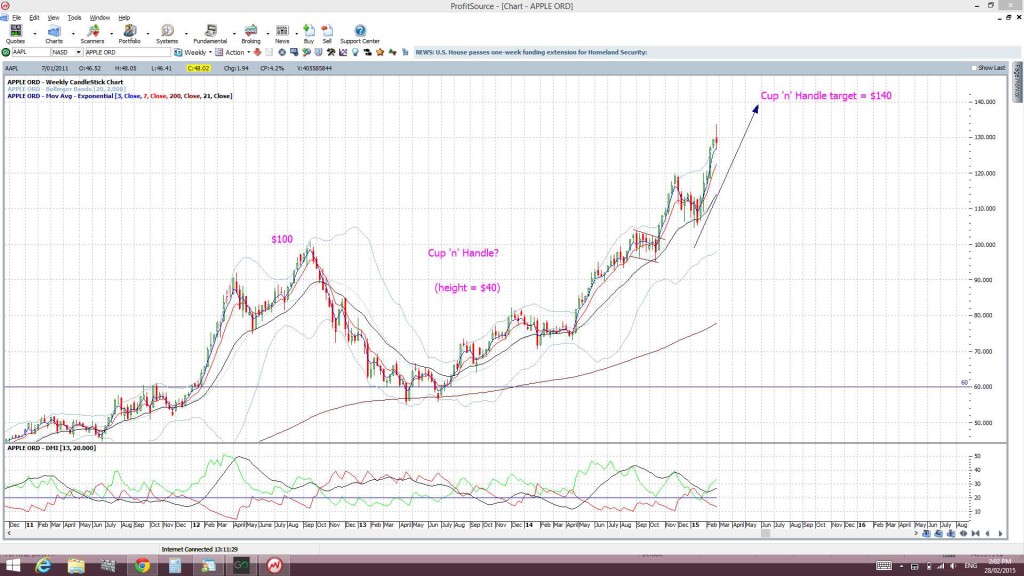Click the green Go icon beside AAPL
1024x576 pixels.
6,52
